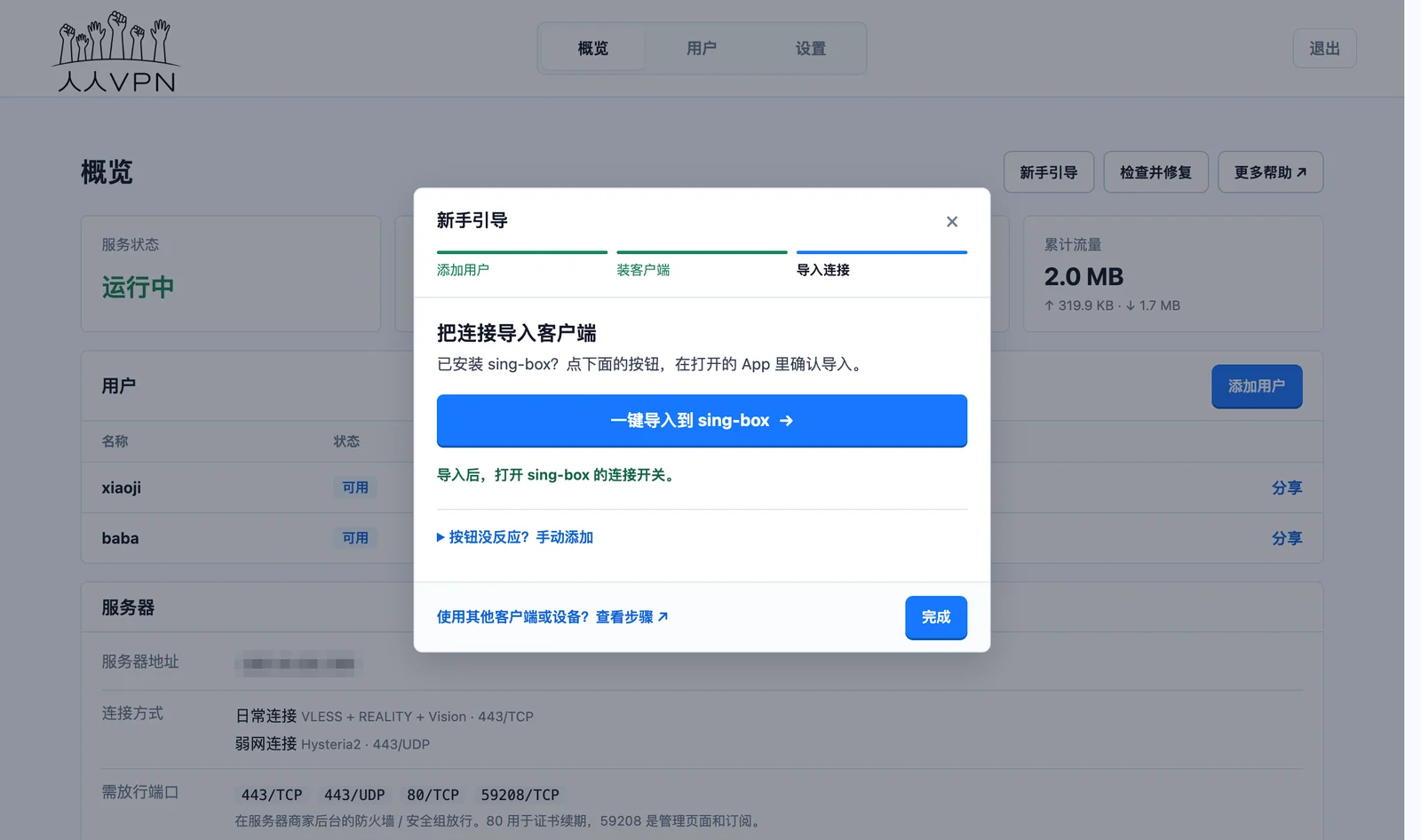The image size is (1421, 840).
Task: Open 新手引导 button on overview page
Action: click(x=1048, y=172)
